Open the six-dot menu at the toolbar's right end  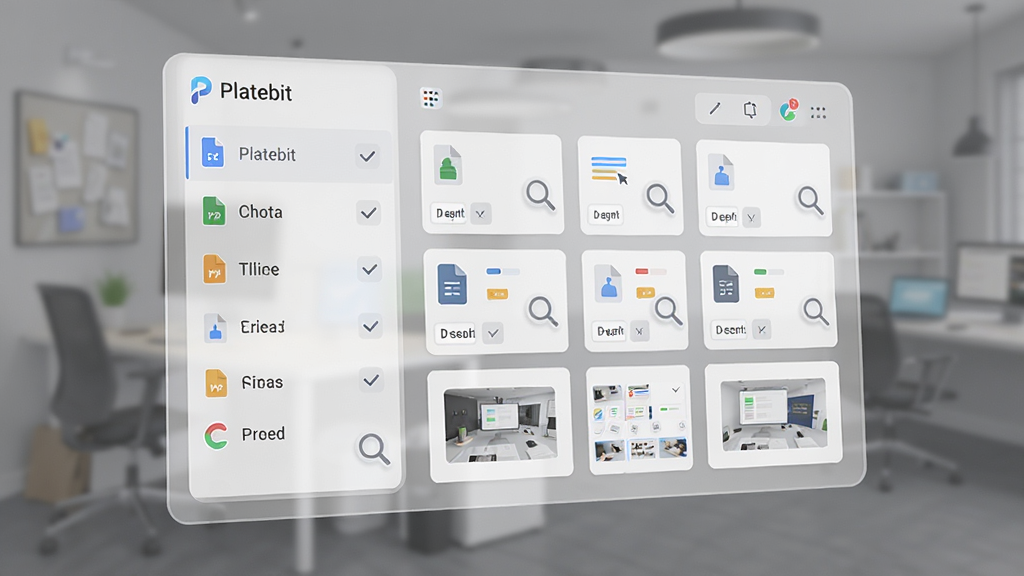(x=818, y=113)
